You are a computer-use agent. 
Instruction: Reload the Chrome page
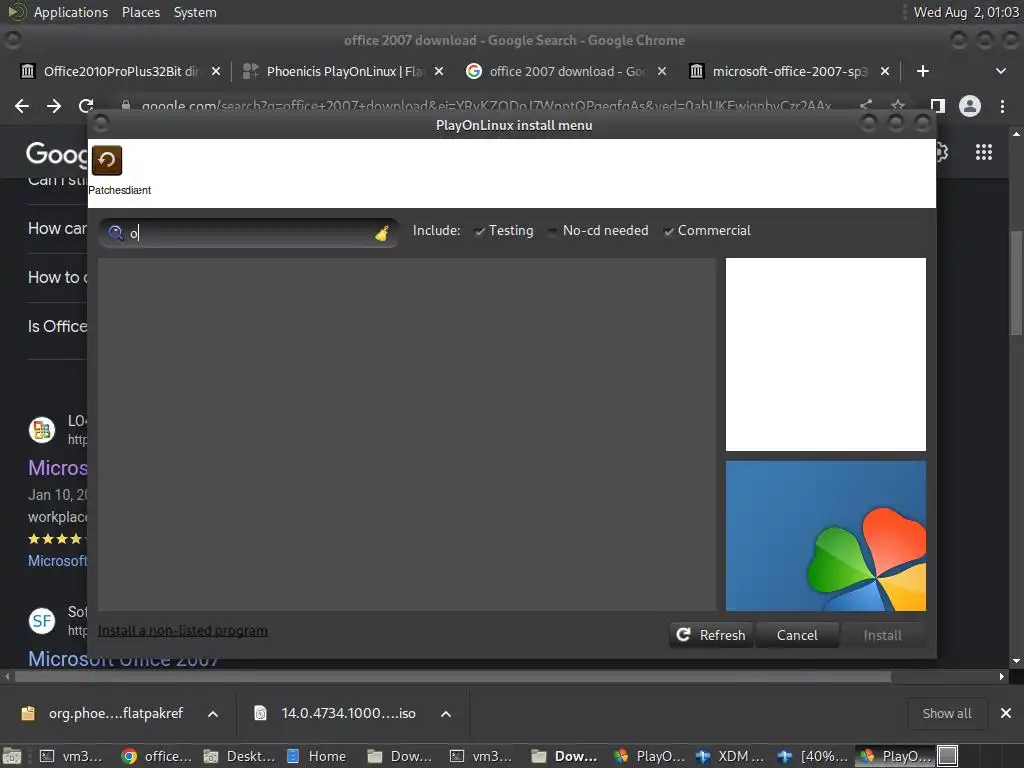86,106
